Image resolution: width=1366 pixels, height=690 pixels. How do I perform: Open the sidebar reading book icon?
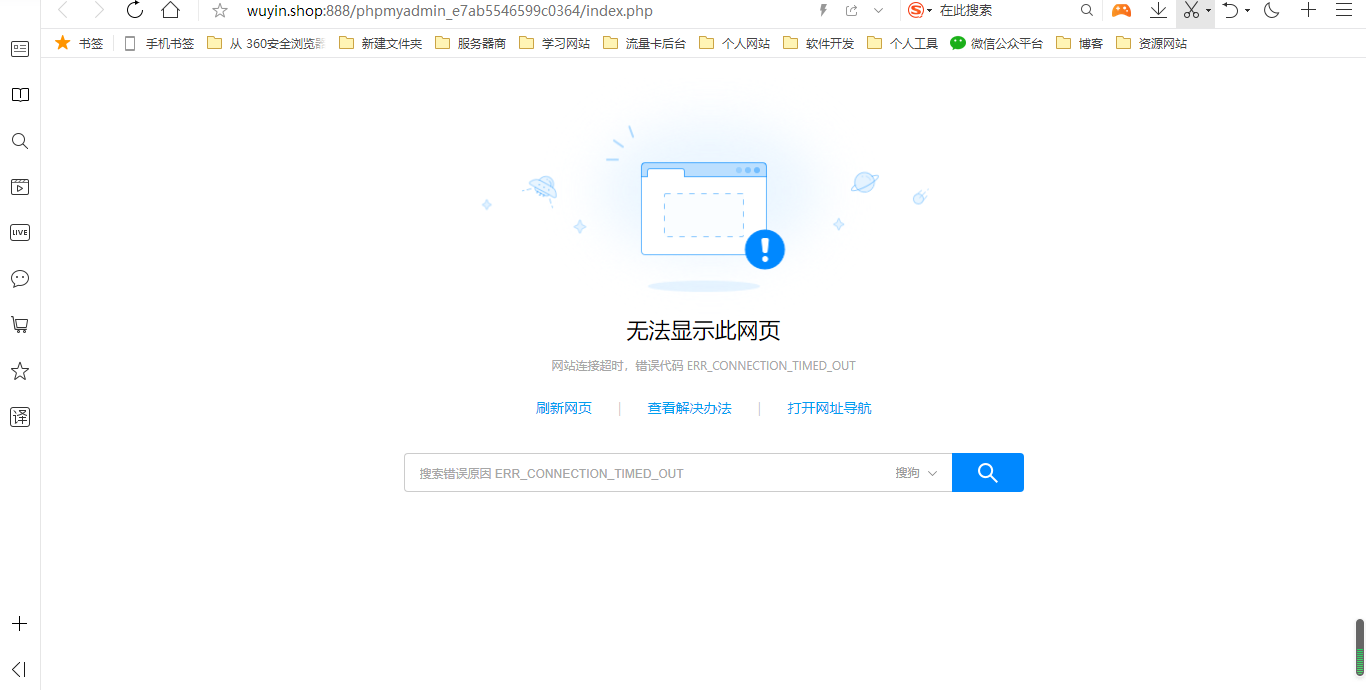(19, 95)
